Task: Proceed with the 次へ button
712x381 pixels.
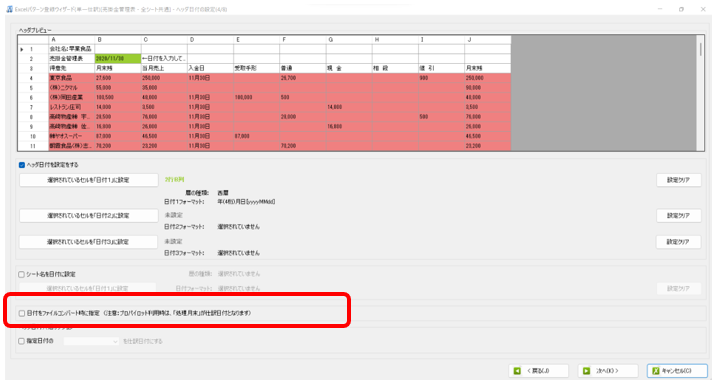Action: pyautogui.click(x=608, y=371)
